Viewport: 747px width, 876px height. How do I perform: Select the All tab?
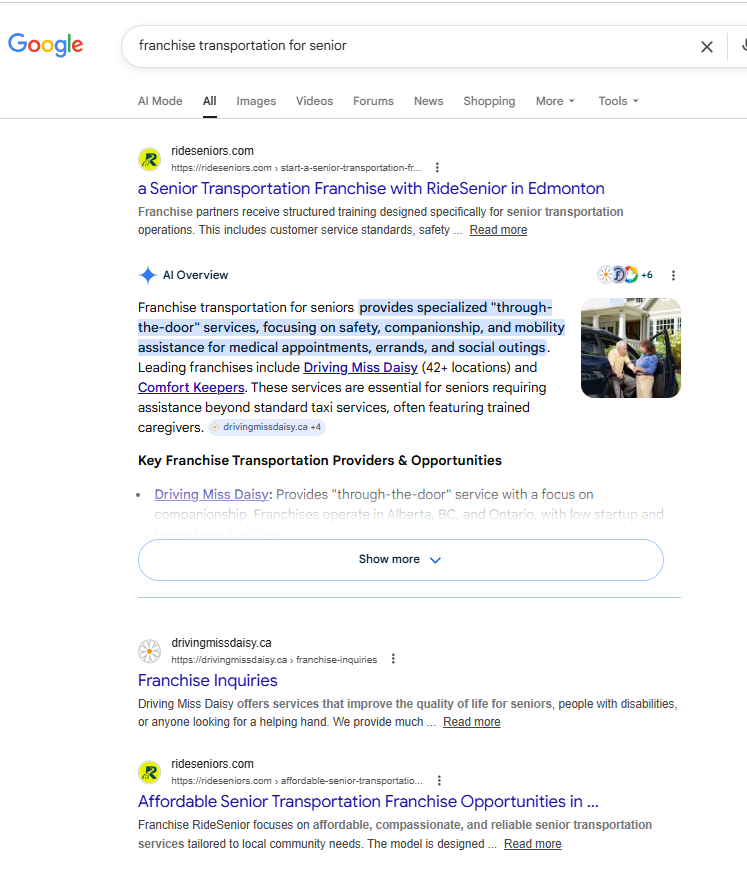[x=210, y=101]
